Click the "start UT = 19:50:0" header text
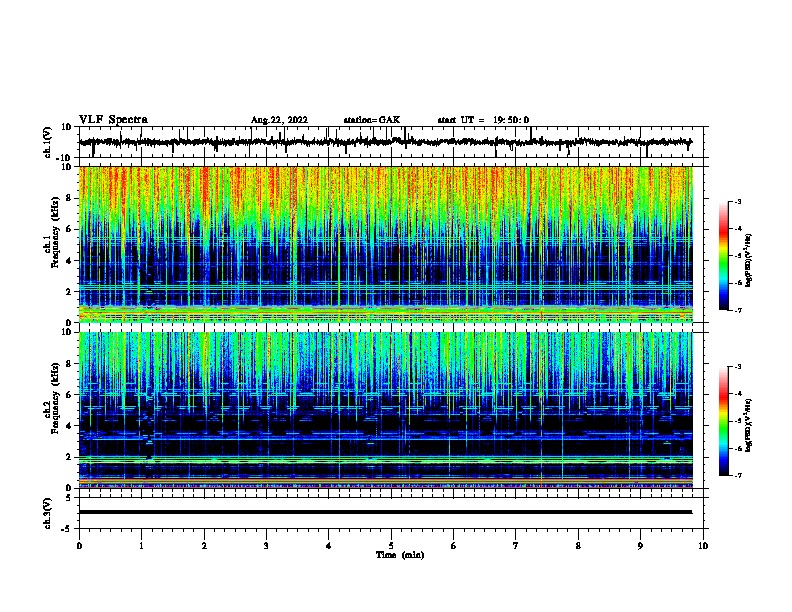The width and height of the screenshot is (792, 612). [x=483, y=120]
